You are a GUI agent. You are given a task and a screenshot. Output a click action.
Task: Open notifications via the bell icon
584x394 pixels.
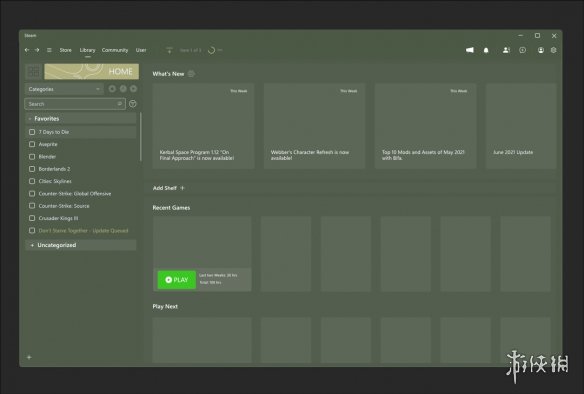coord(486,50)
